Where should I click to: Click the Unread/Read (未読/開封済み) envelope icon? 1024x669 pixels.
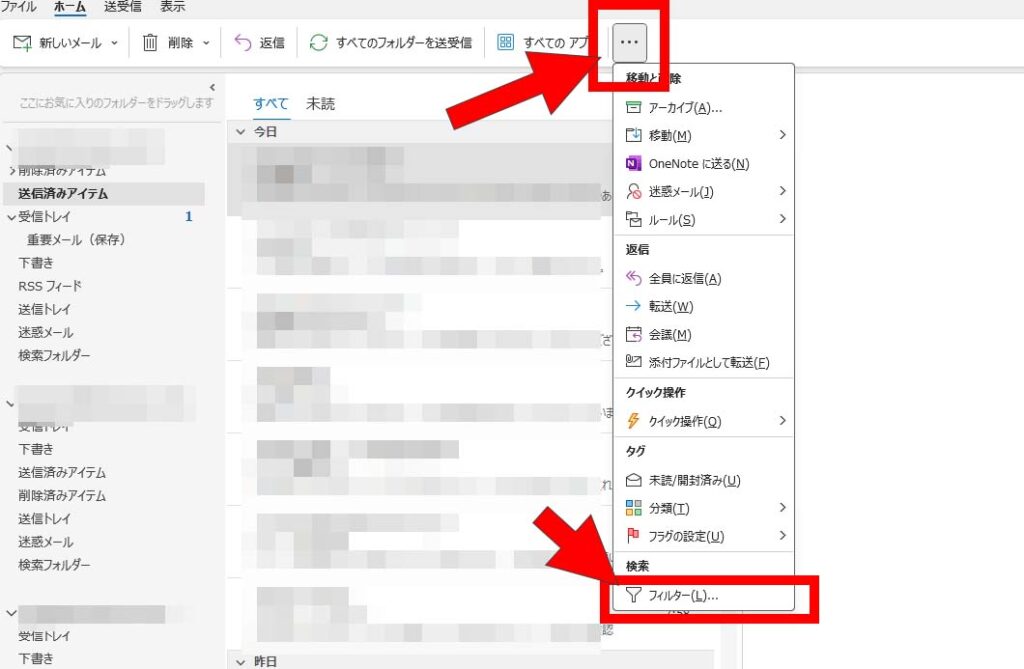point(633,481)
